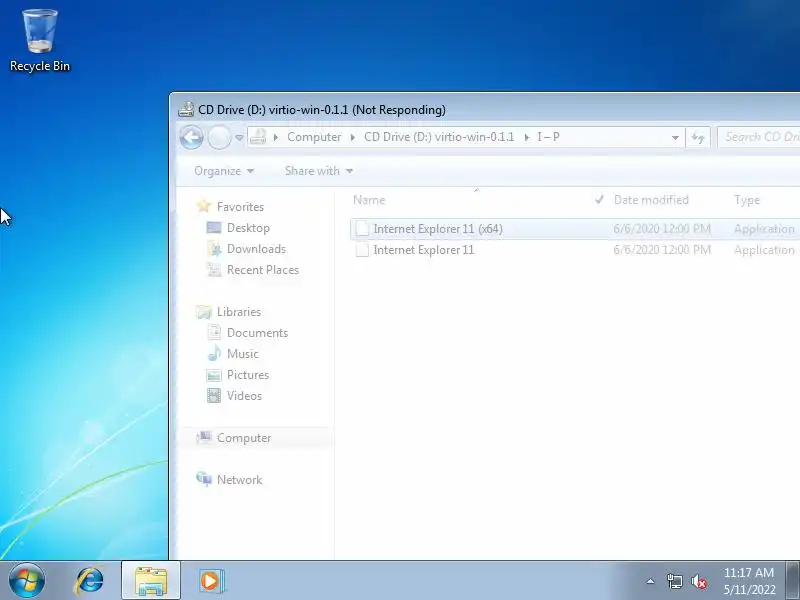Select Libraries in the navigation pane

[x=239, y=312]
